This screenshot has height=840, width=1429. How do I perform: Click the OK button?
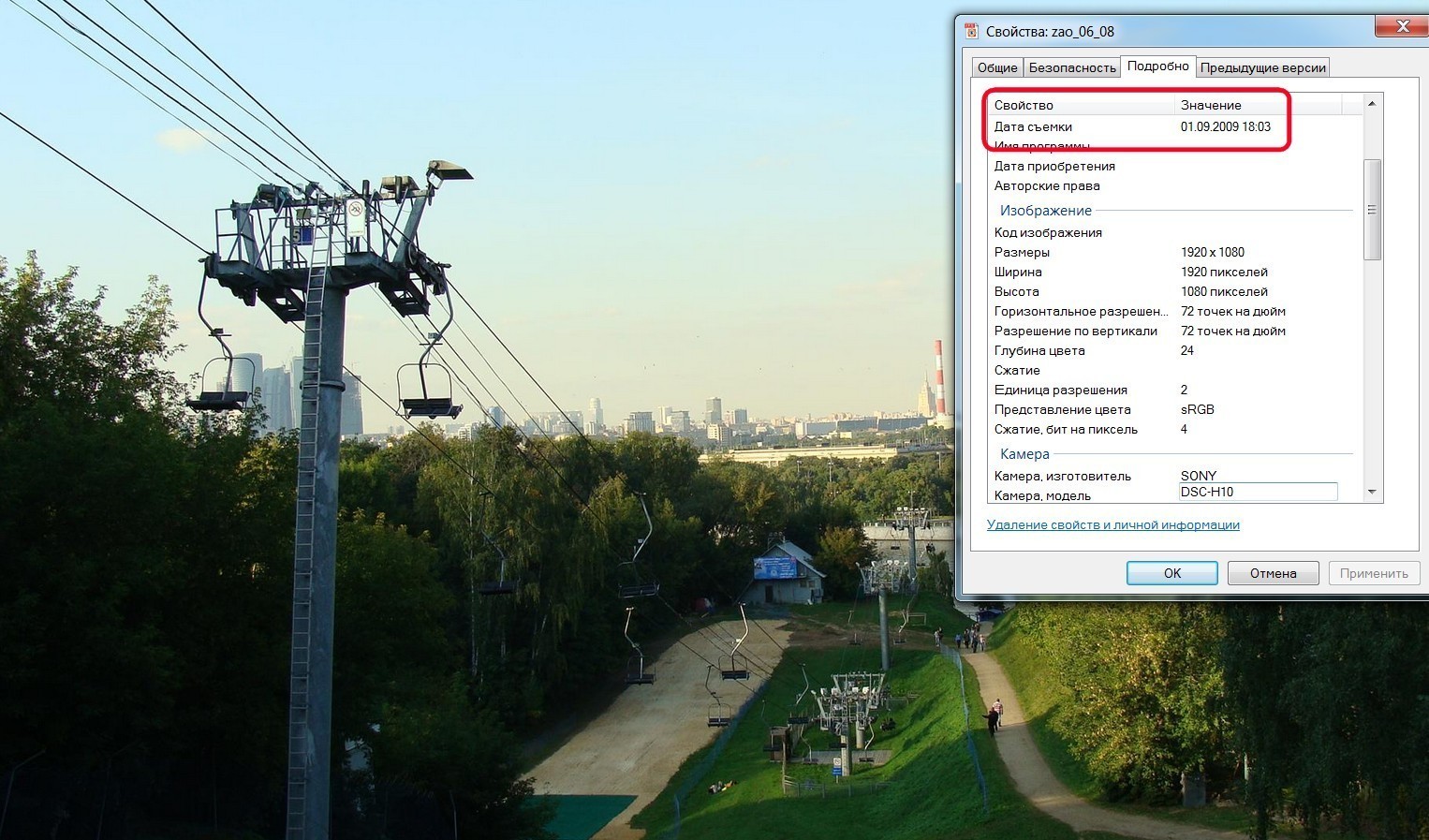pyautogui.click(x=1172, y=573)
